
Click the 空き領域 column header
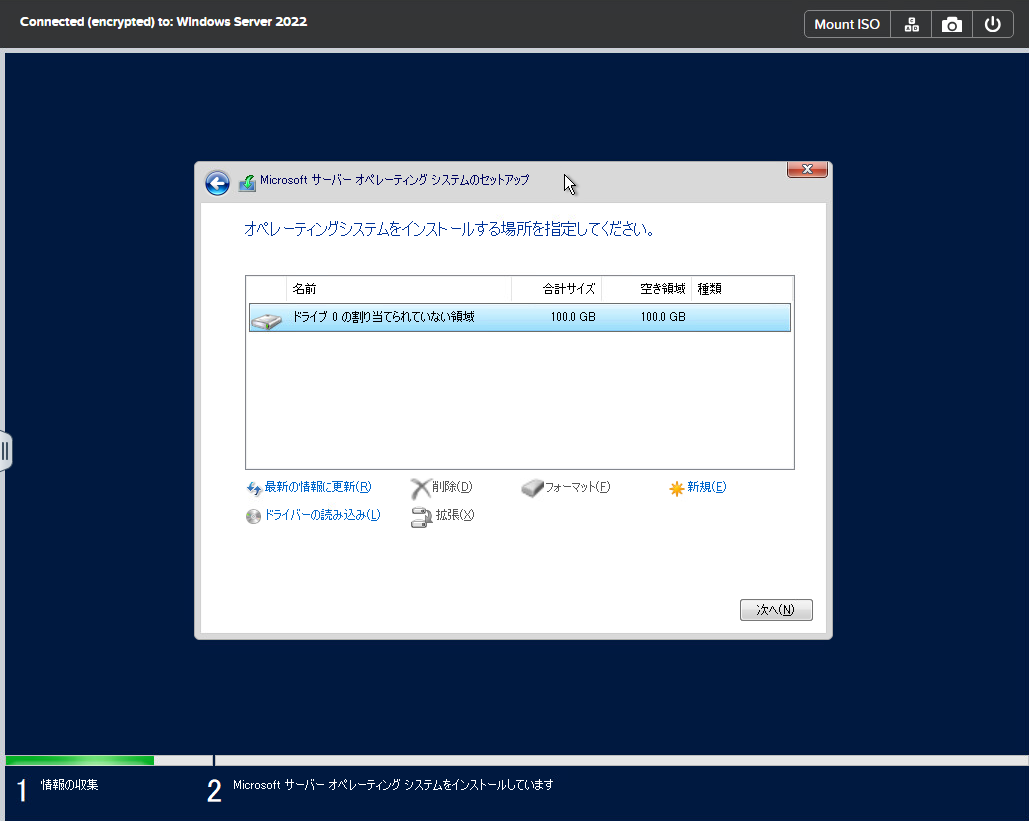(x=646, y=289)
